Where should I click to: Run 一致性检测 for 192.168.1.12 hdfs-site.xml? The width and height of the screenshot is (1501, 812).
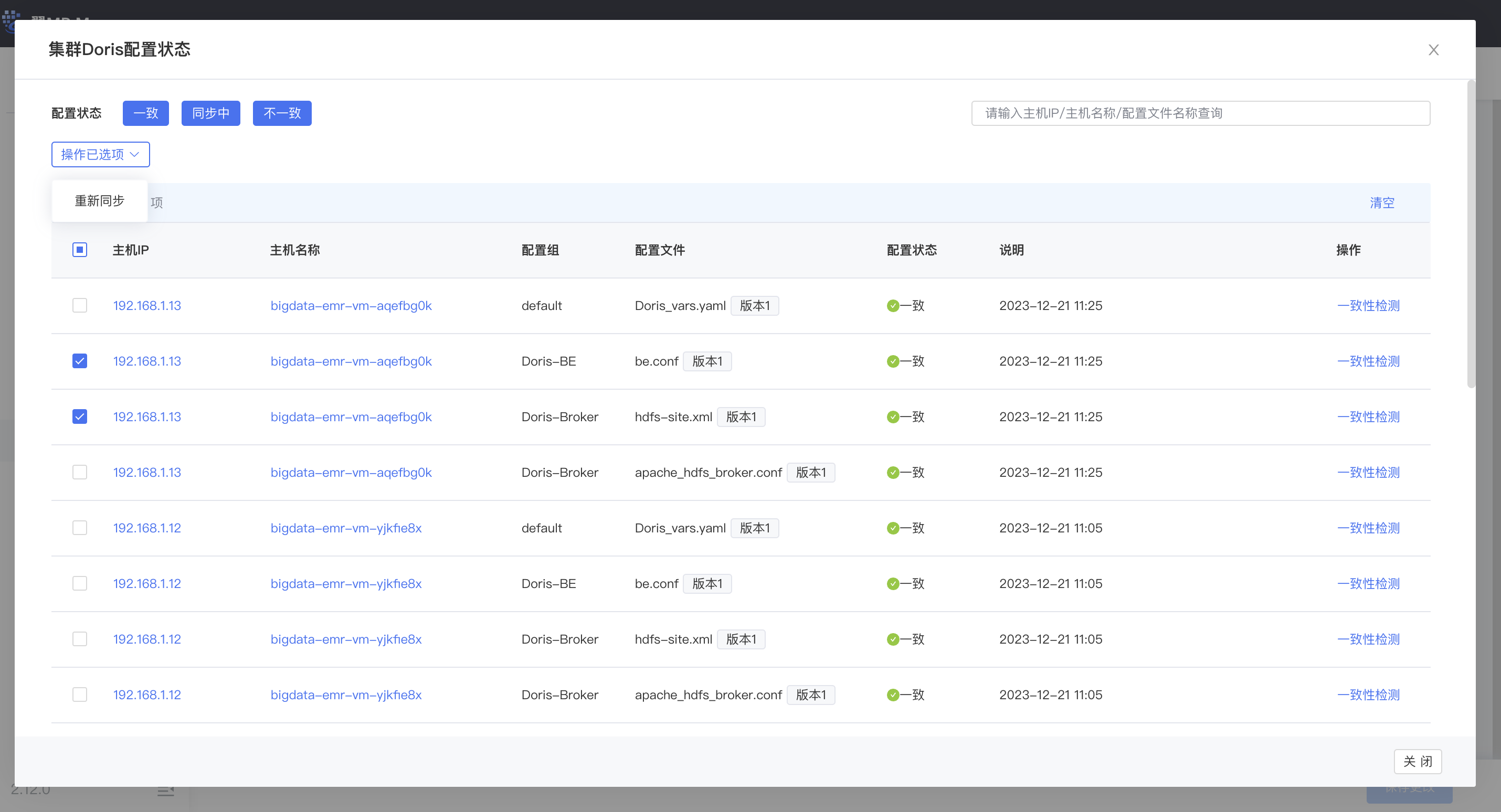coord(1368,639)
